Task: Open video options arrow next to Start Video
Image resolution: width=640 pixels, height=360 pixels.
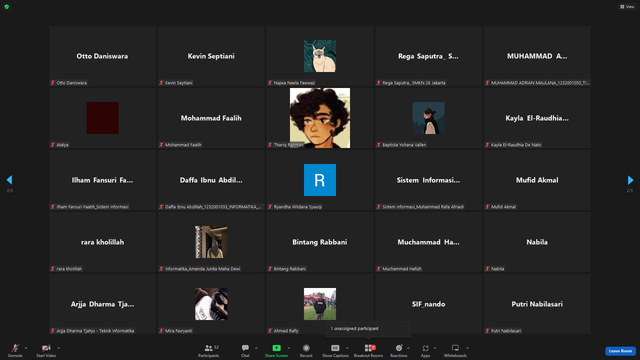Action: pyautogui.click(x=58, y=348)
